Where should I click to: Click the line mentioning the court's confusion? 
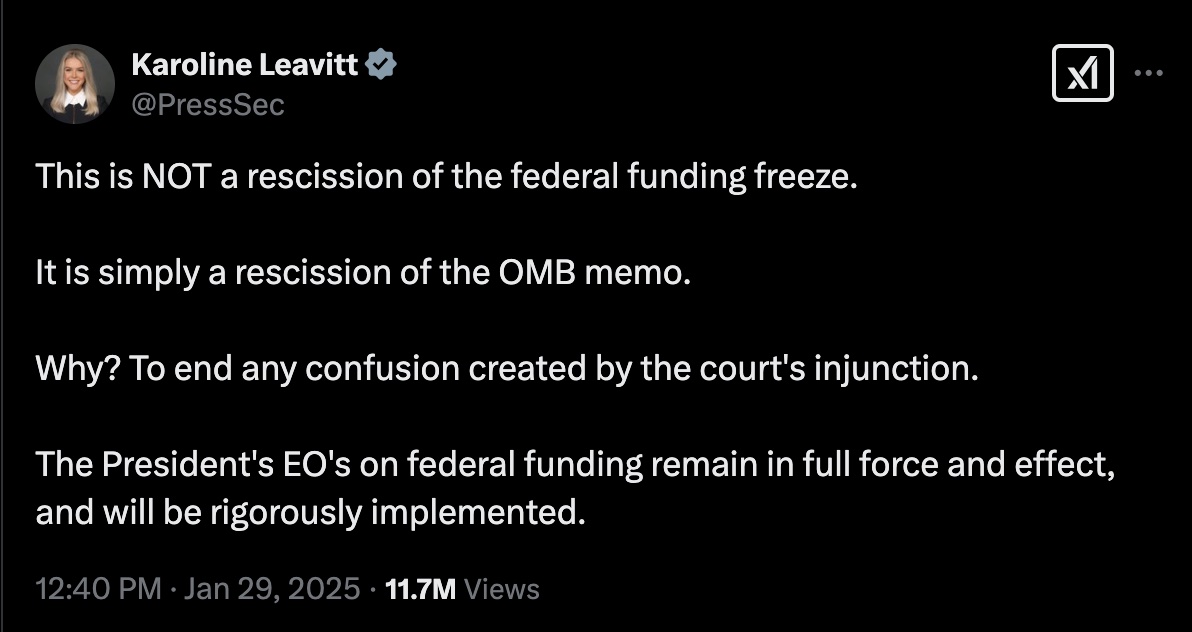pyautogui.click(x=505, y=369)
